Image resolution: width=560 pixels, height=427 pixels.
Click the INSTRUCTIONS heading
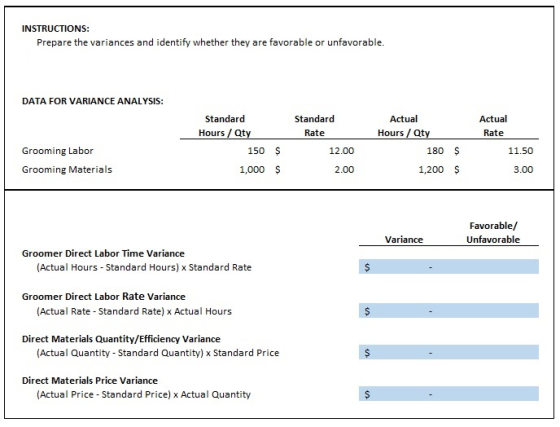[56, 29]
